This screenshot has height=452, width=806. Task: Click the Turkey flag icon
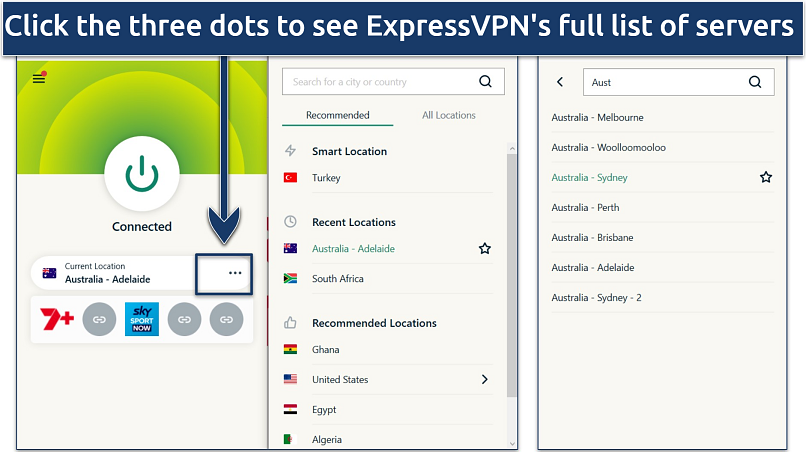290,177
